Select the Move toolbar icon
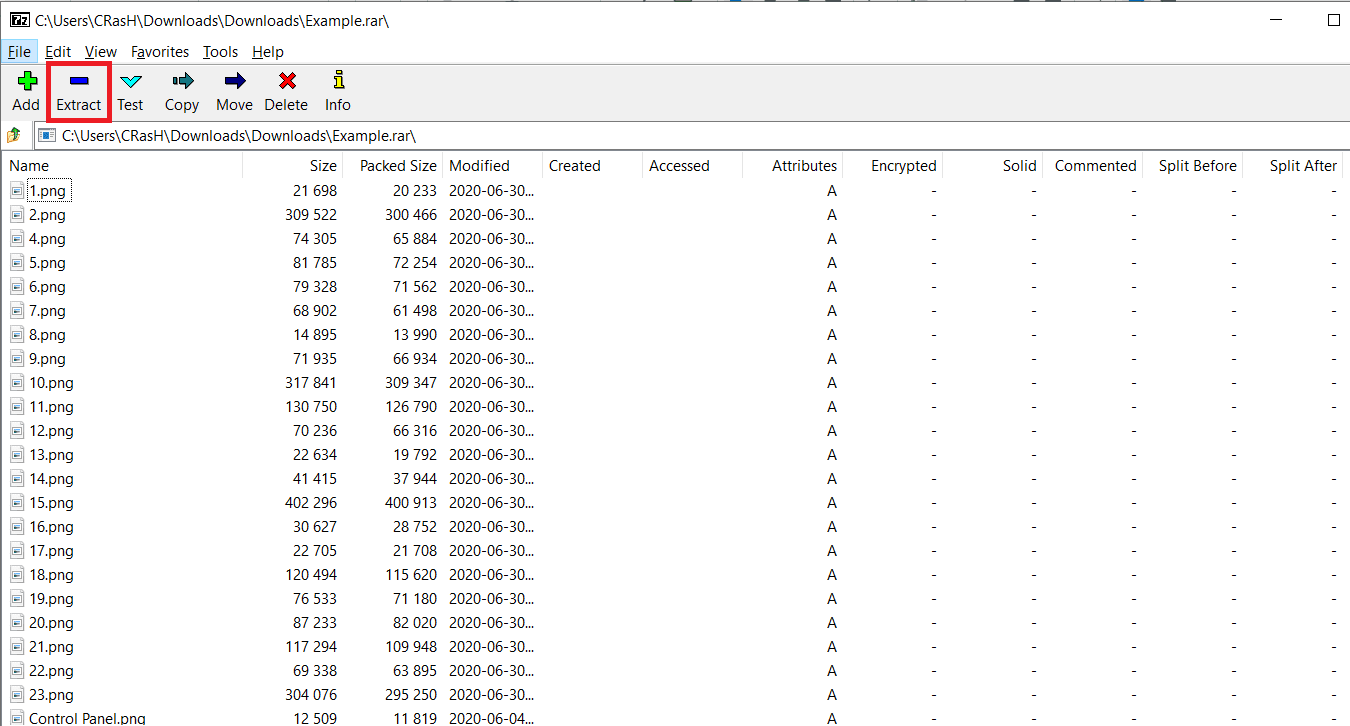 click(x=234, y=90)
